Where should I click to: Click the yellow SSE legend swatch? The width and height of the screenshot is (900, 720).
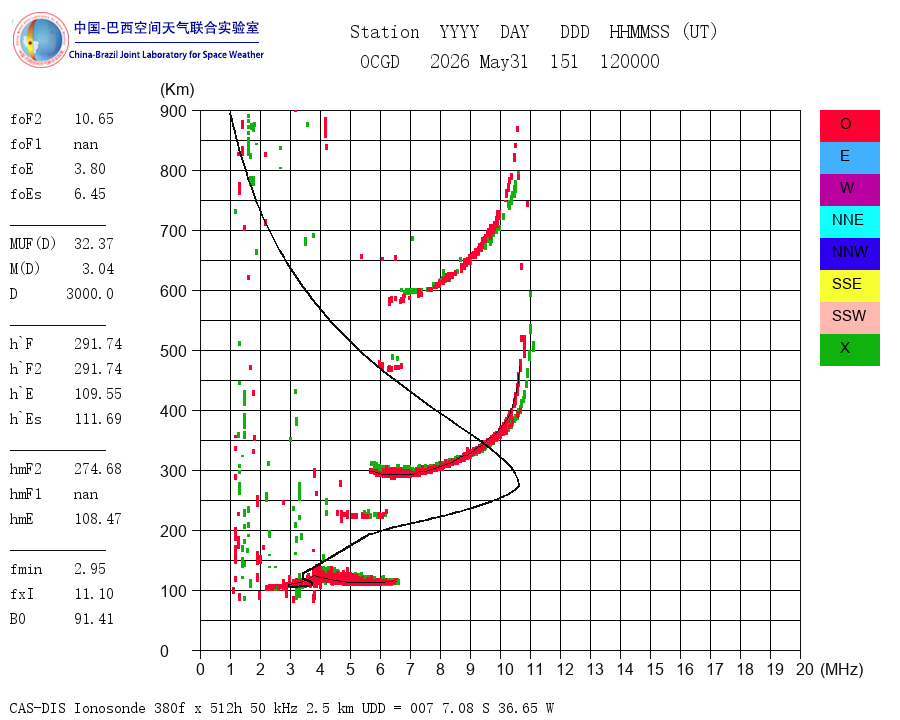pyautogui.click(x=849, y=286)
